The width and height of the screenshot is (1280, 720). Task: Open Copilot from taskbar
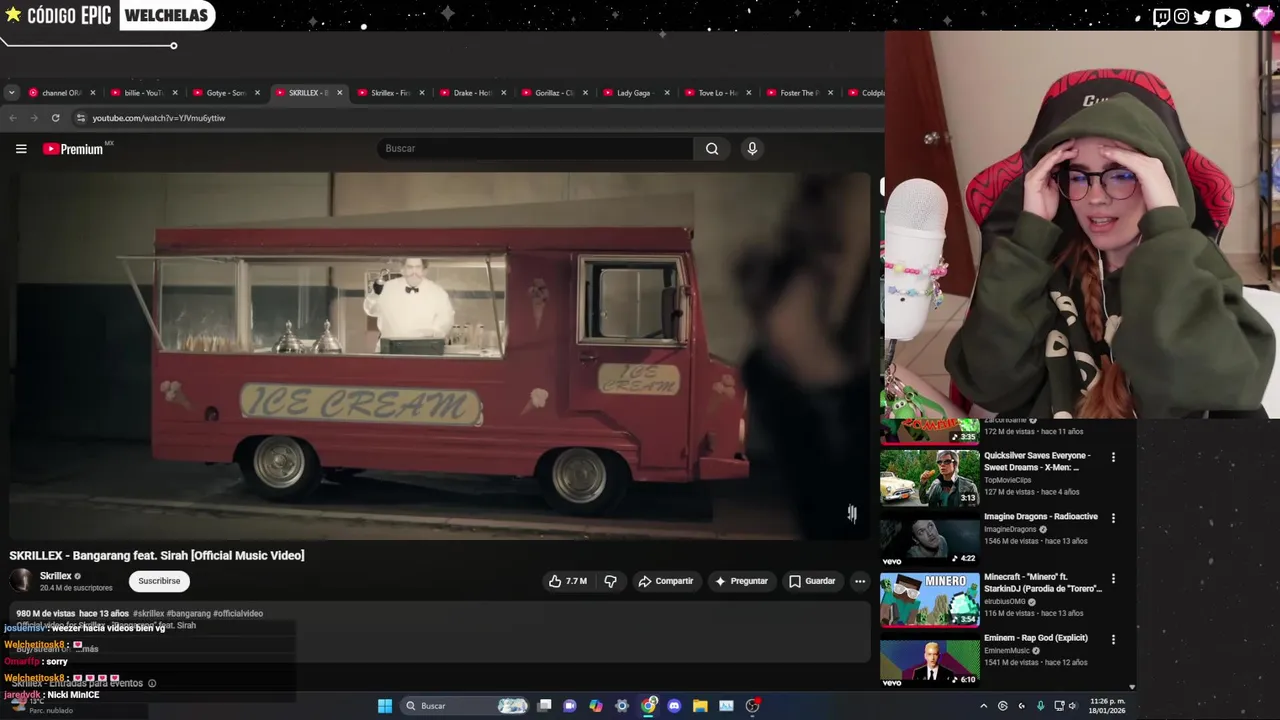[596, 706]
